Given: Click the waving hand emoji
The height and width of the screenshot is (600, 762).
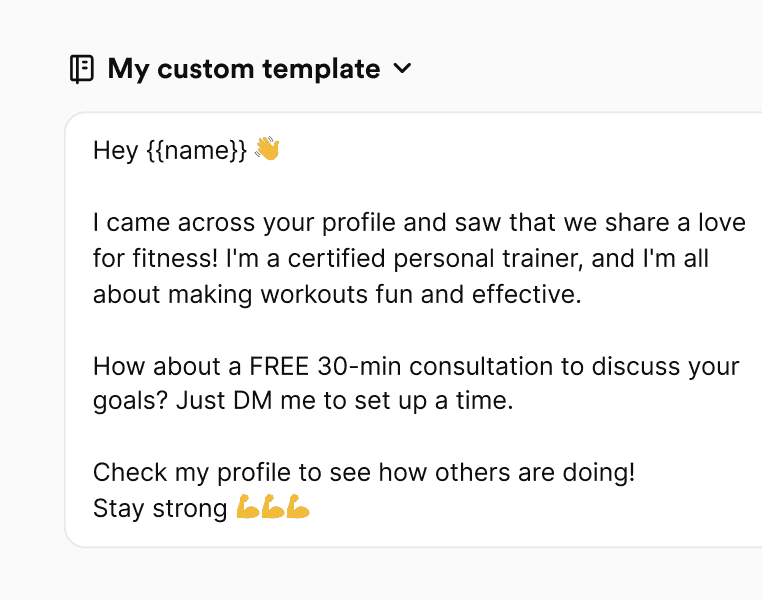Looking at the screenshot, I should coord(267,150).
